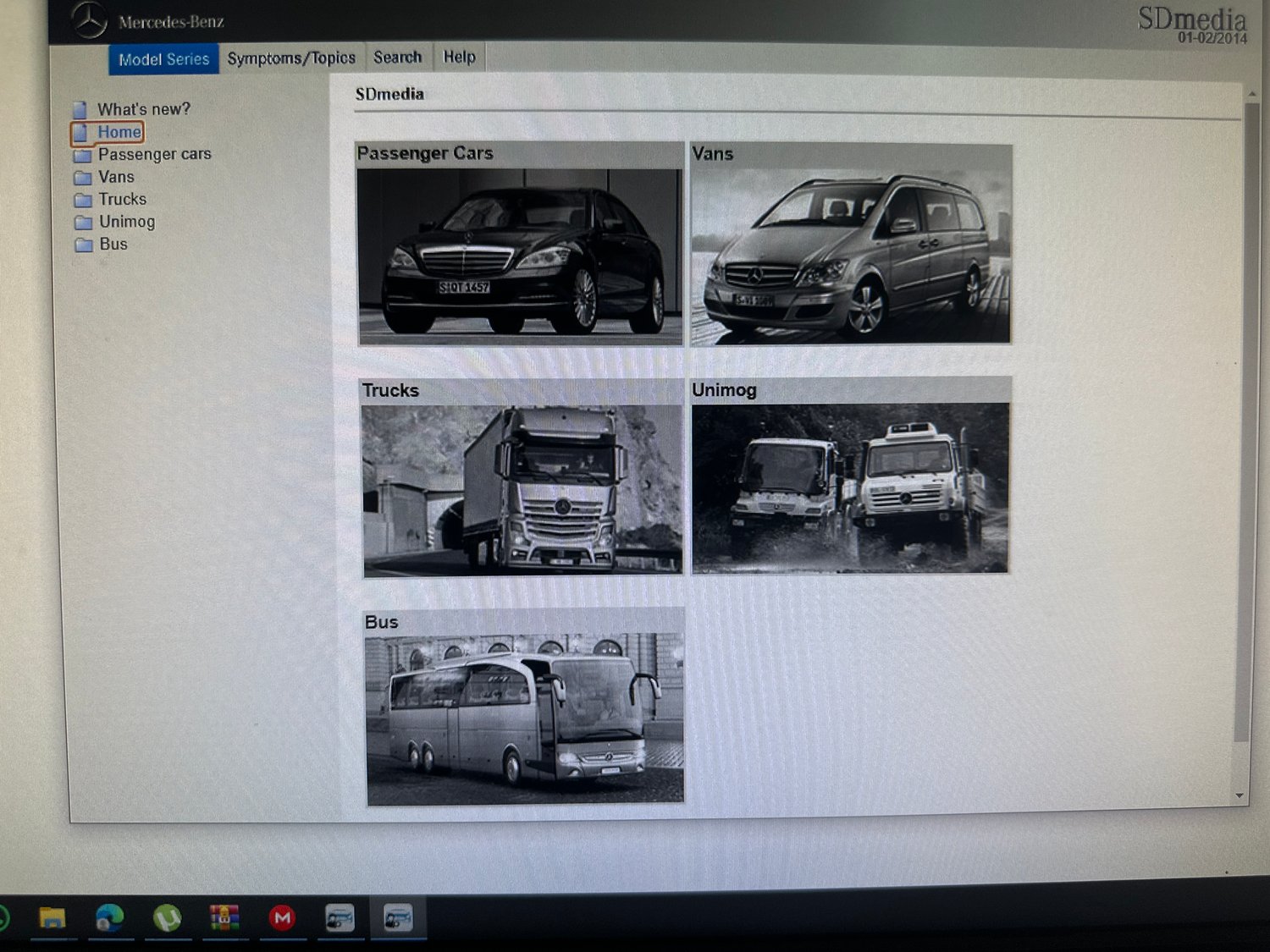Open the What's new? entry in sidebar
Image resolution: width=1270 pixels, height=952 pixels.
coord(144,109)
